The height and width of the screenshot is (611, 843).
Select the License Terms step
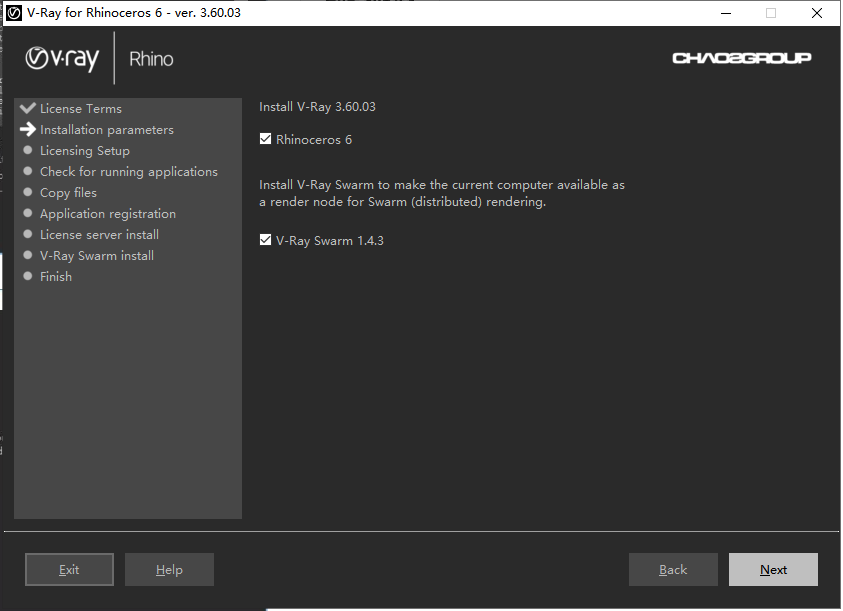click(81, 109)
